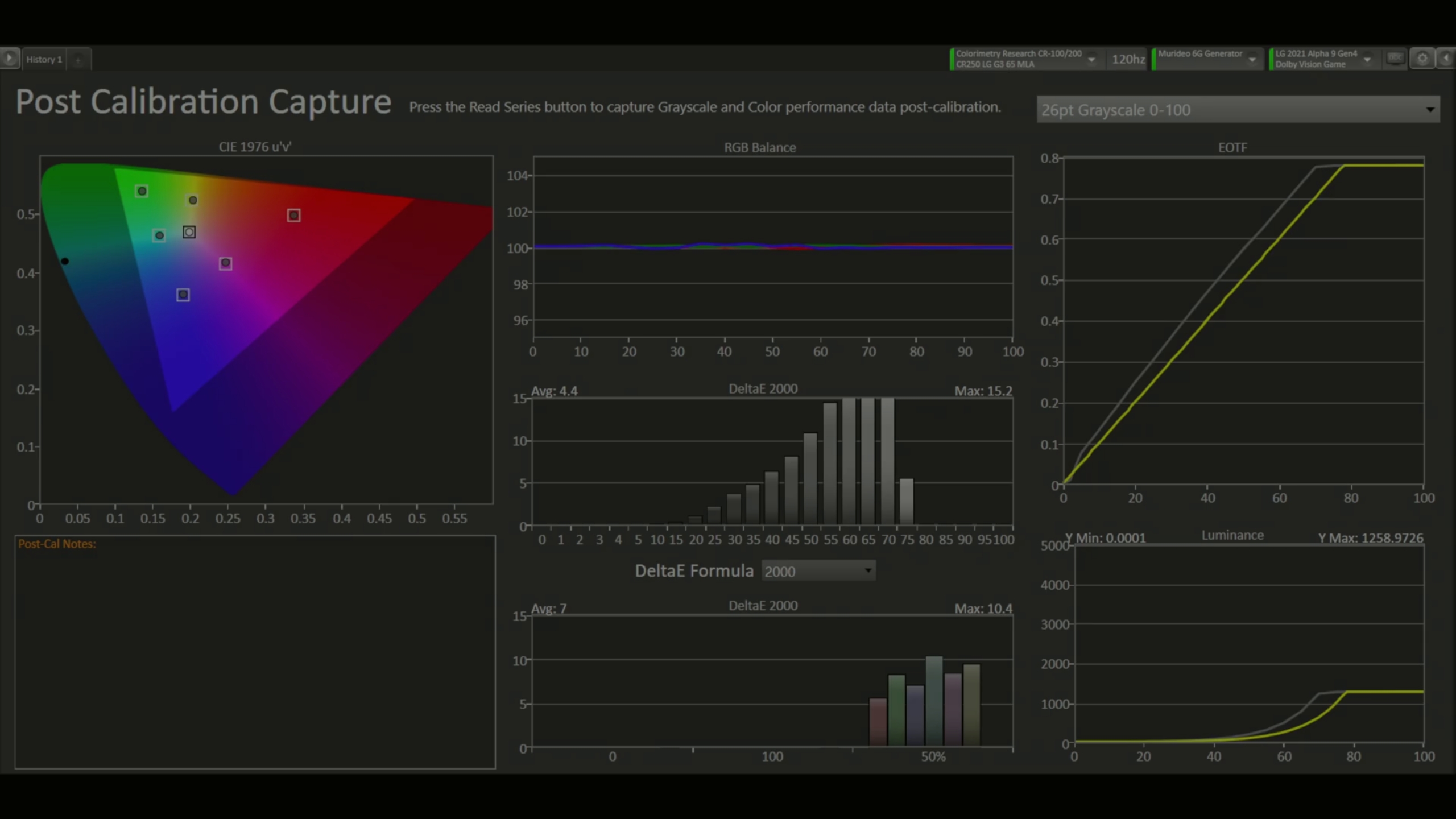Add a new history tab with plus
The width and height of the screenshot is (1456, 819).
click(78, 60)
